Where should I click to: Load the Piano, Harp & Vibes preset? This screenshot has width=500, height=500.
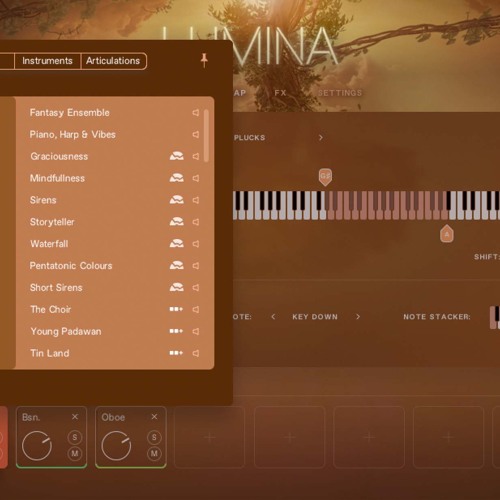(x=72, y=134)
